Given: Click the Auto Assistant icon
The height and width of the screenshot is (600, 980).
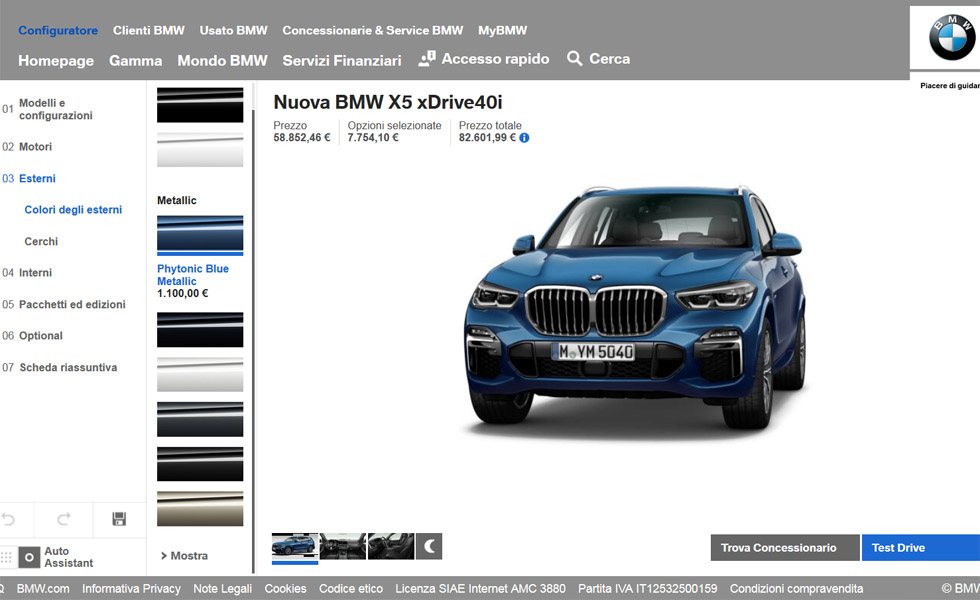Looking at the screenshot, I should click(30, 558).
